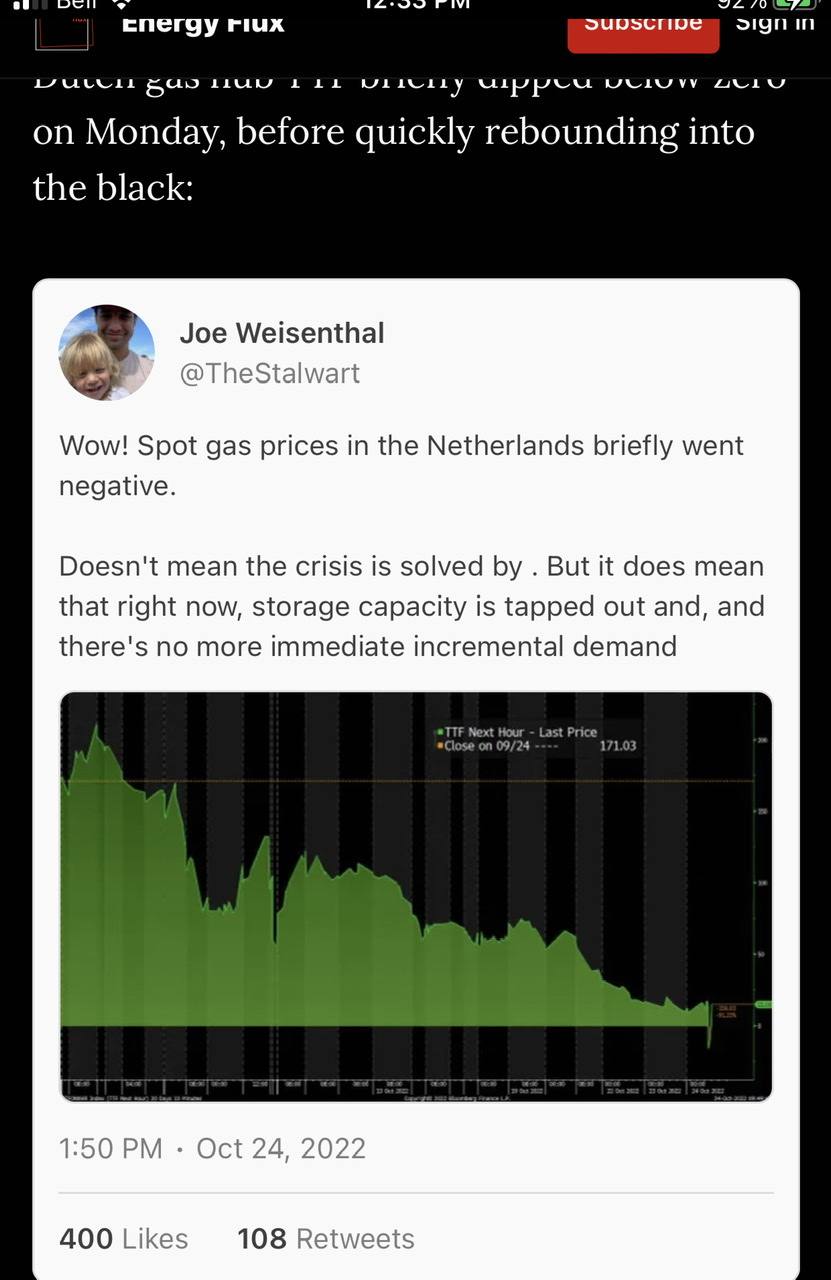Click the Joe Weisenthal author name
Viewport: 831px width, 1280px height.
282,333
